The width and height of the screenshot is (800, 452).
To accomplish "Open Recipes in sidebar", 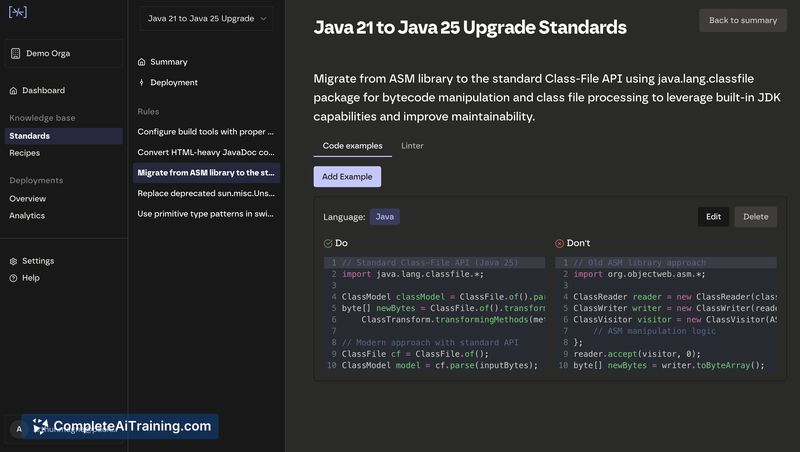I will pos(63,153).
